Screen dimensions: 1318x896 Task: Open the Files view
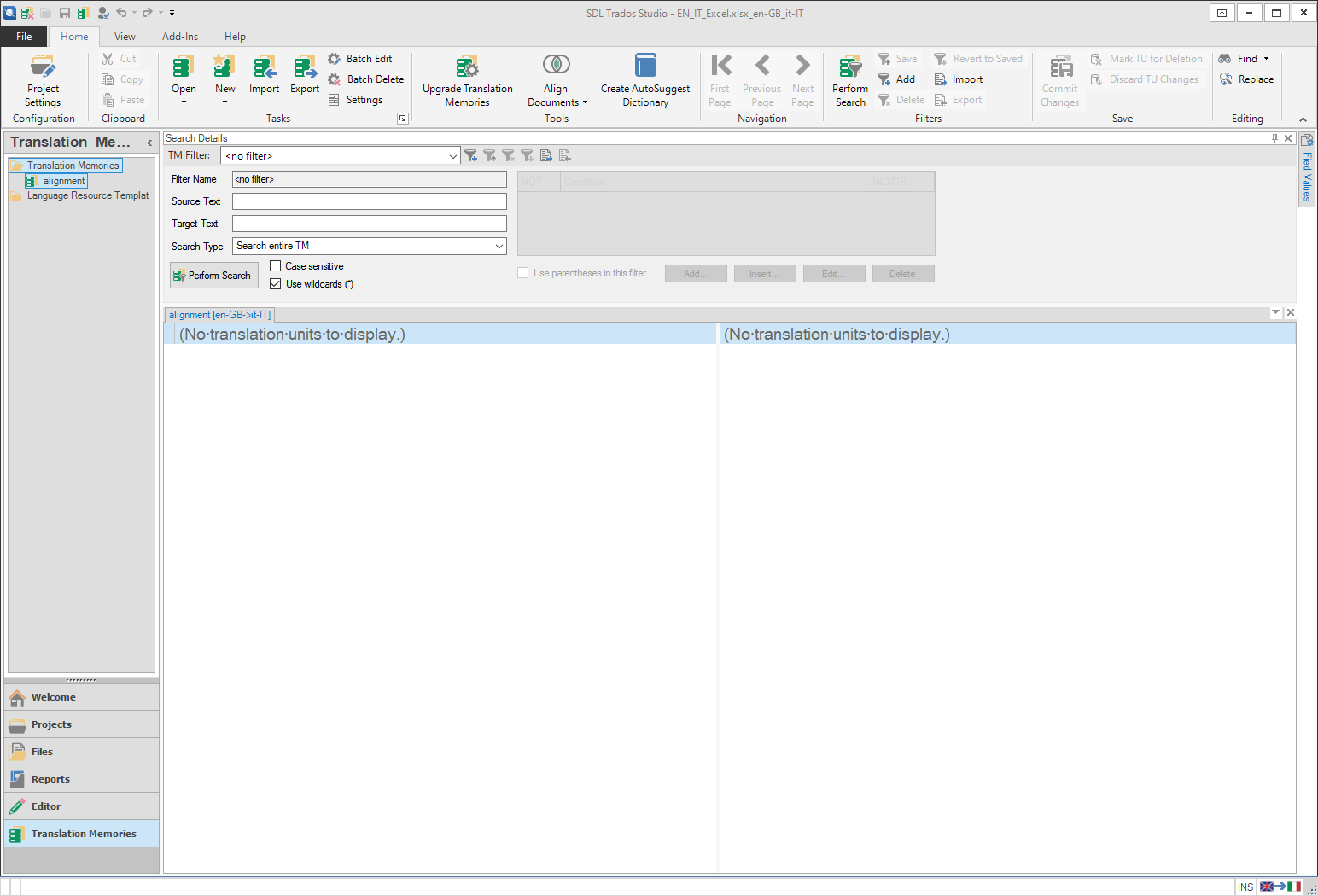81,752
